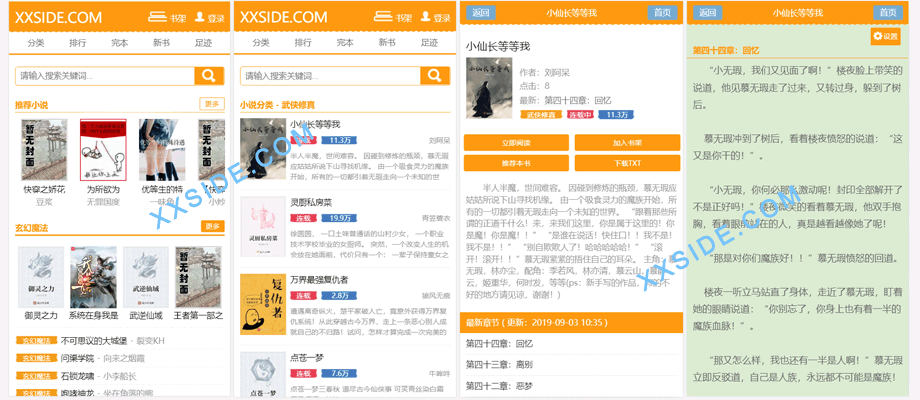Open the 设置 settings gear in the reader
Viewport: 920px width, 400px height.
coord(885,36)
